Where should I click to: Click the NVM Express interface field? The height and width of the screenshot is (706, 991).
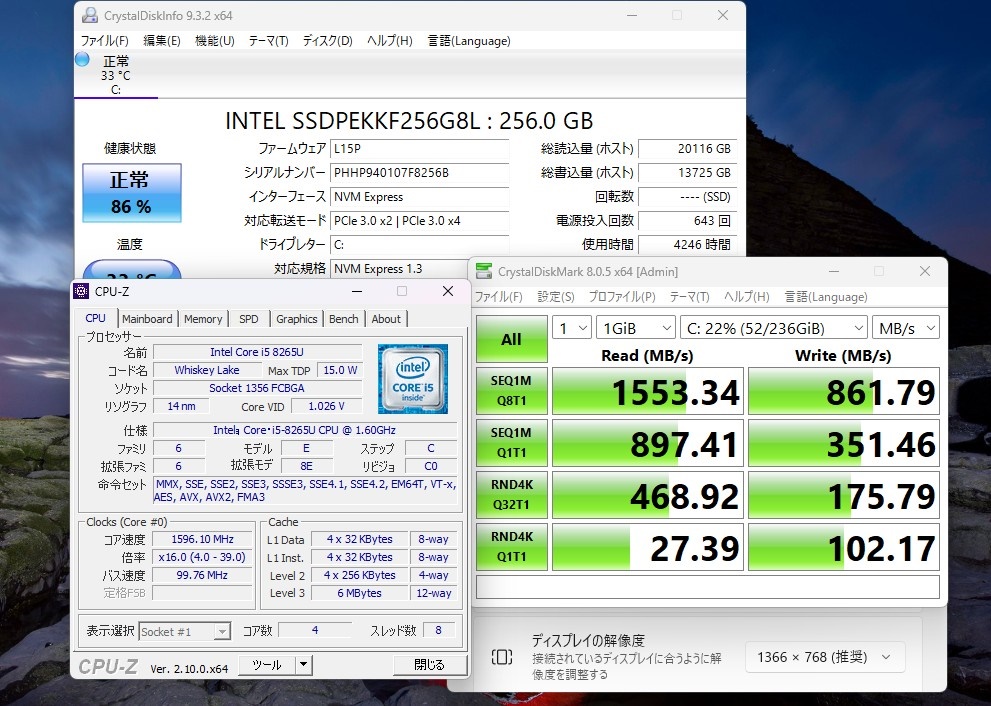click(420, 197)
